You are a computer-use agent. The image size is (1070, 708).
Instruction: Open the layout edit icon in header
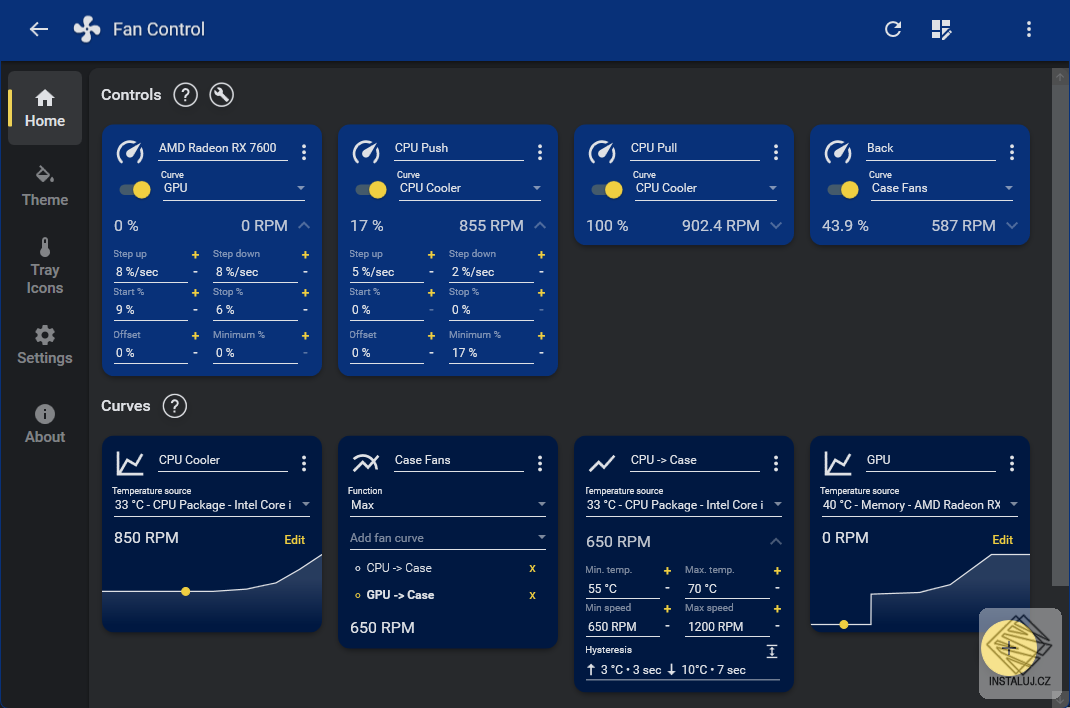pos(941,29)
